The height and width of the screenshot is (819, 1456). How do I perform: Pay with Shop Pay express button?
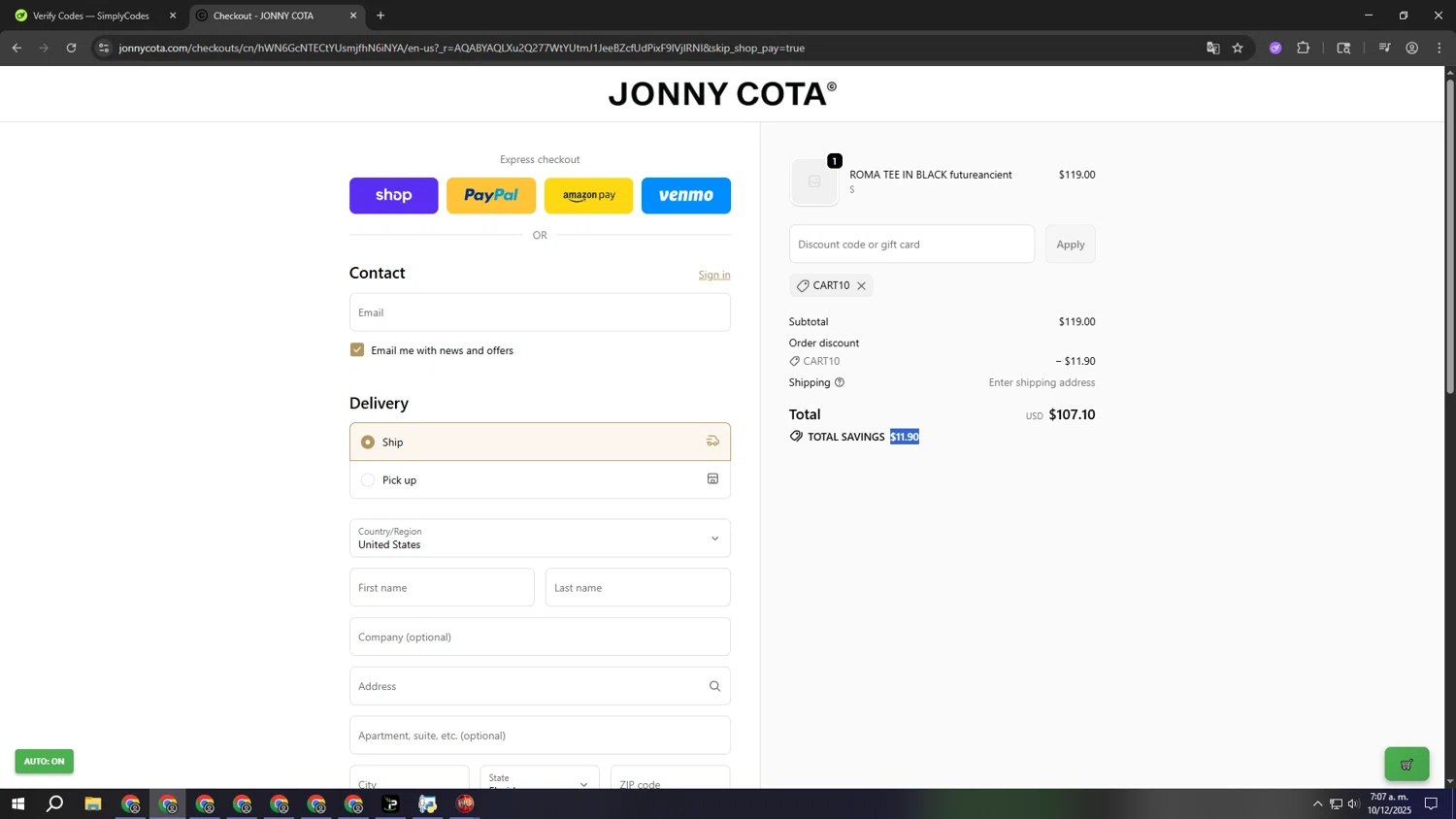coord(393,196)
